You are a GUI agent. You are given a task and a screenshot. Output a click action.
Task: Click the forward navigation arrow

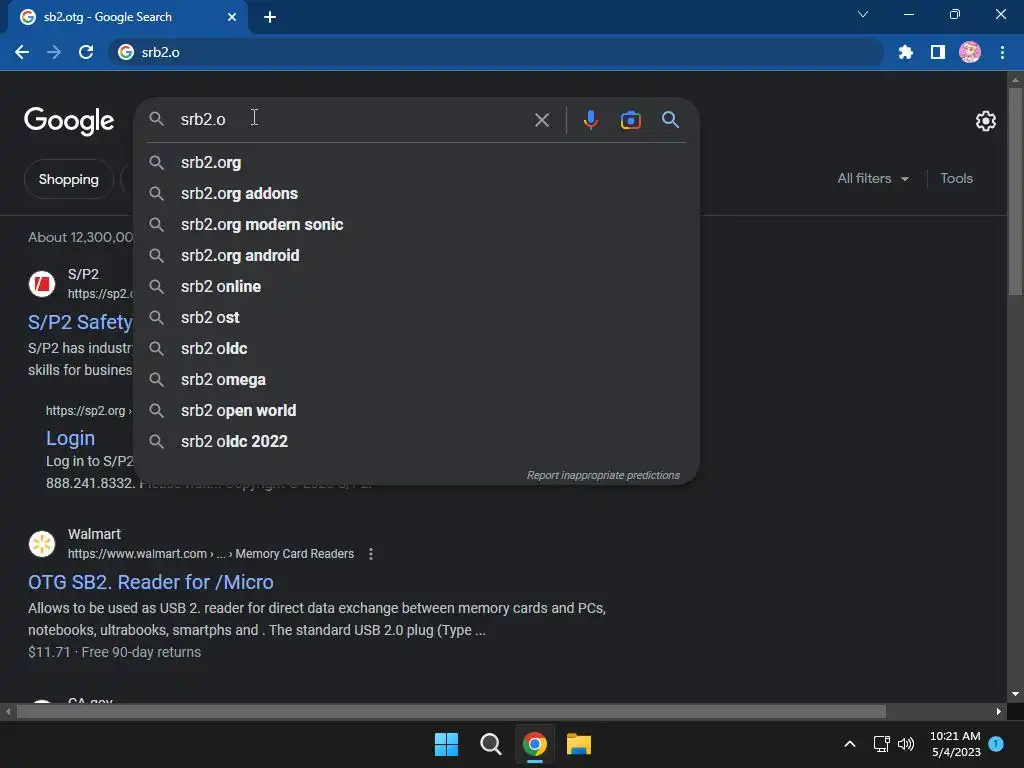[54, 52]
